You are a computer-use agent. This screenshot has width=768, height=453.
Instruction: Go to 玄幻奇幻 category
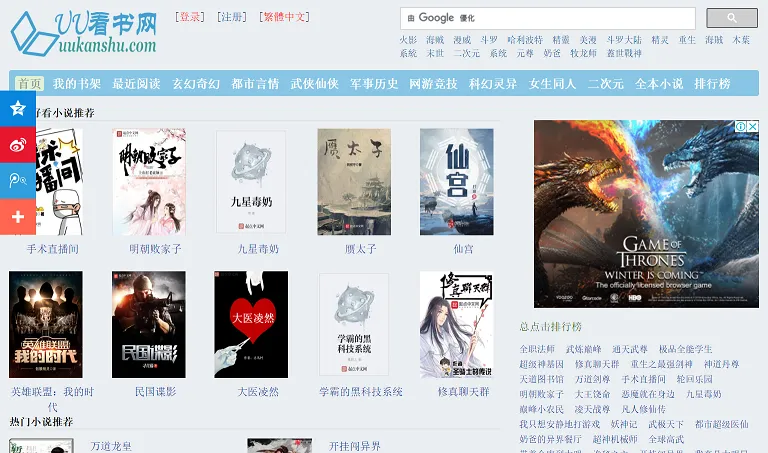pyautogui.click(x=195, y=84)
